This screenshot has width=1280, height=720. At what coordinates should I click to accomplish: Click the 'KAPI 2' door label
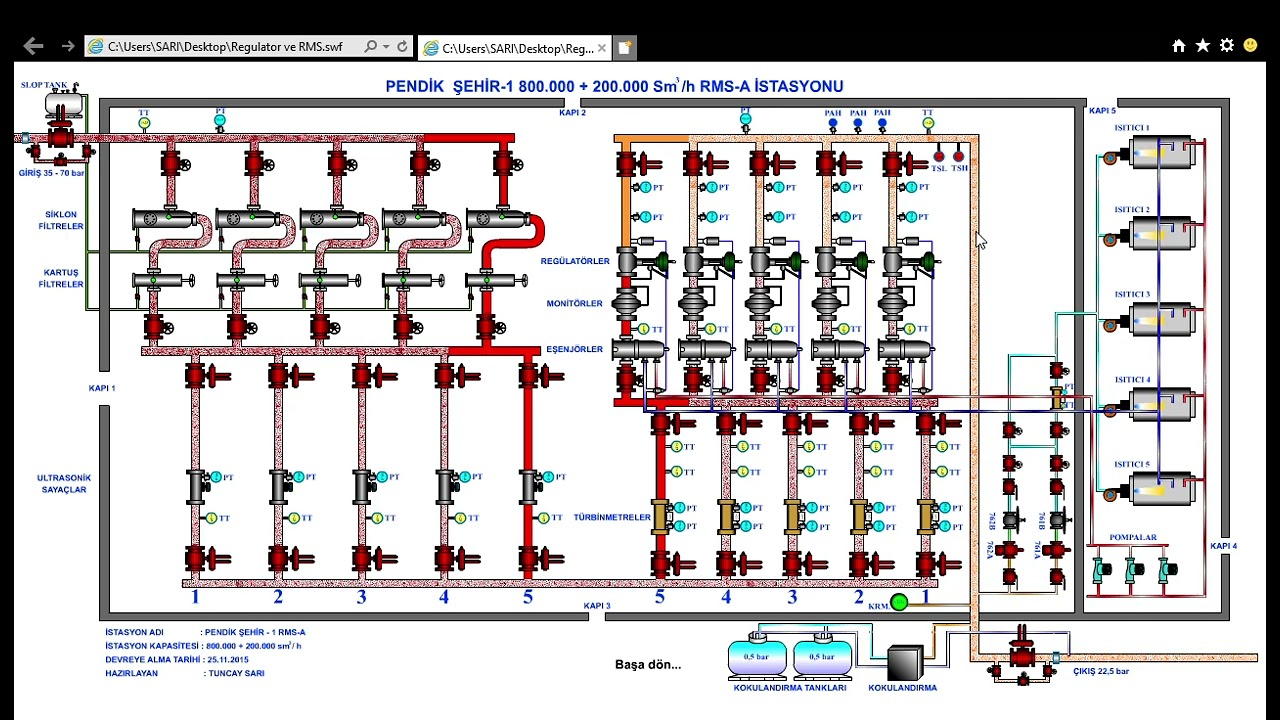tap(573, 113)
